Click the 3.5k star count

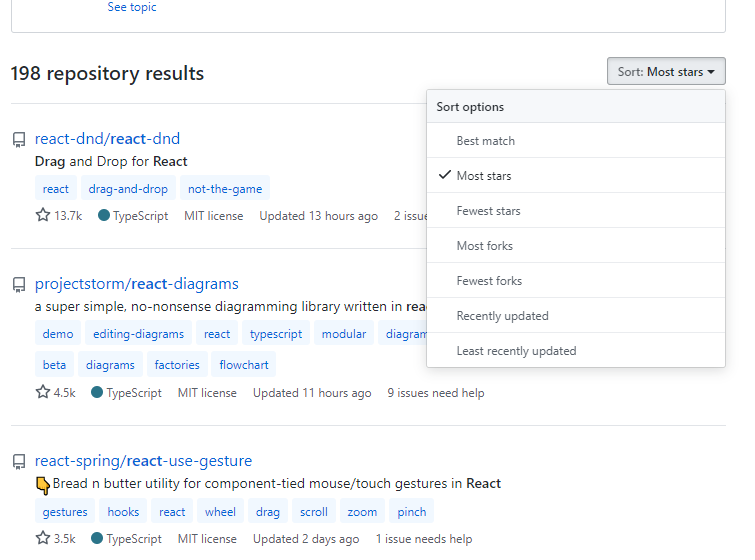click(65, 539)
